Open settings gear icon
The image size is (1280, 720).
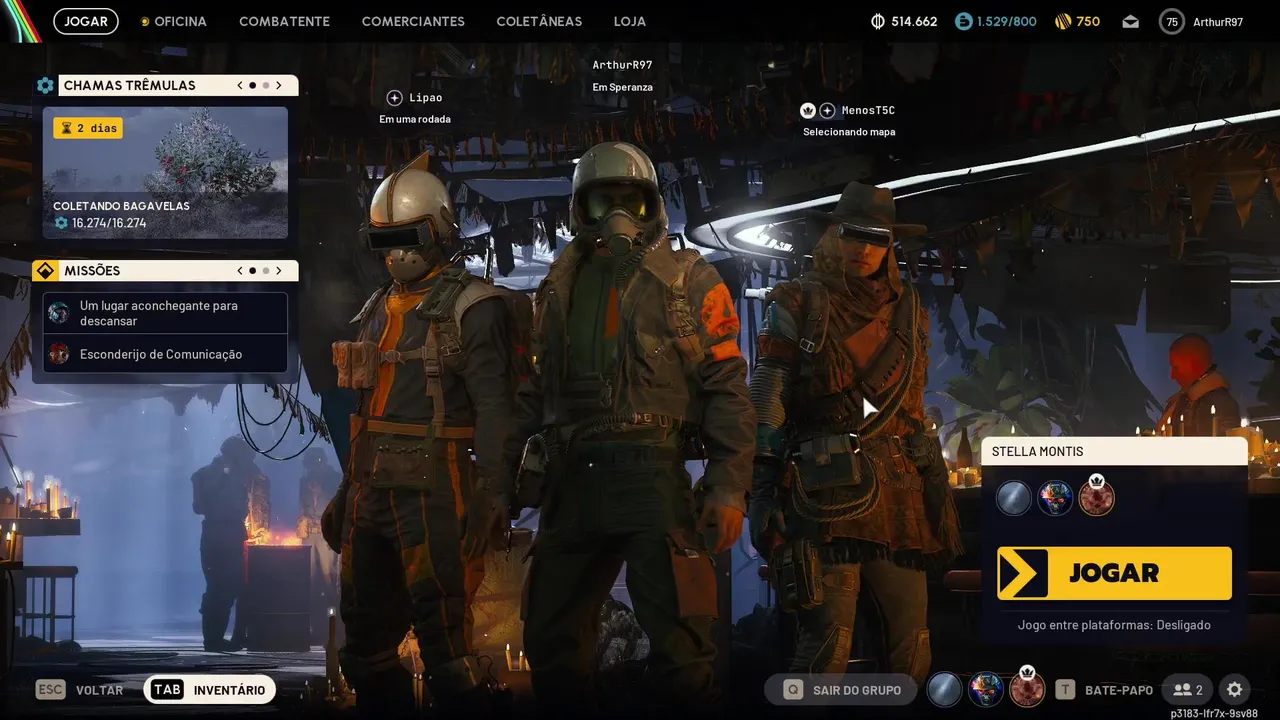coord(1234,690)
